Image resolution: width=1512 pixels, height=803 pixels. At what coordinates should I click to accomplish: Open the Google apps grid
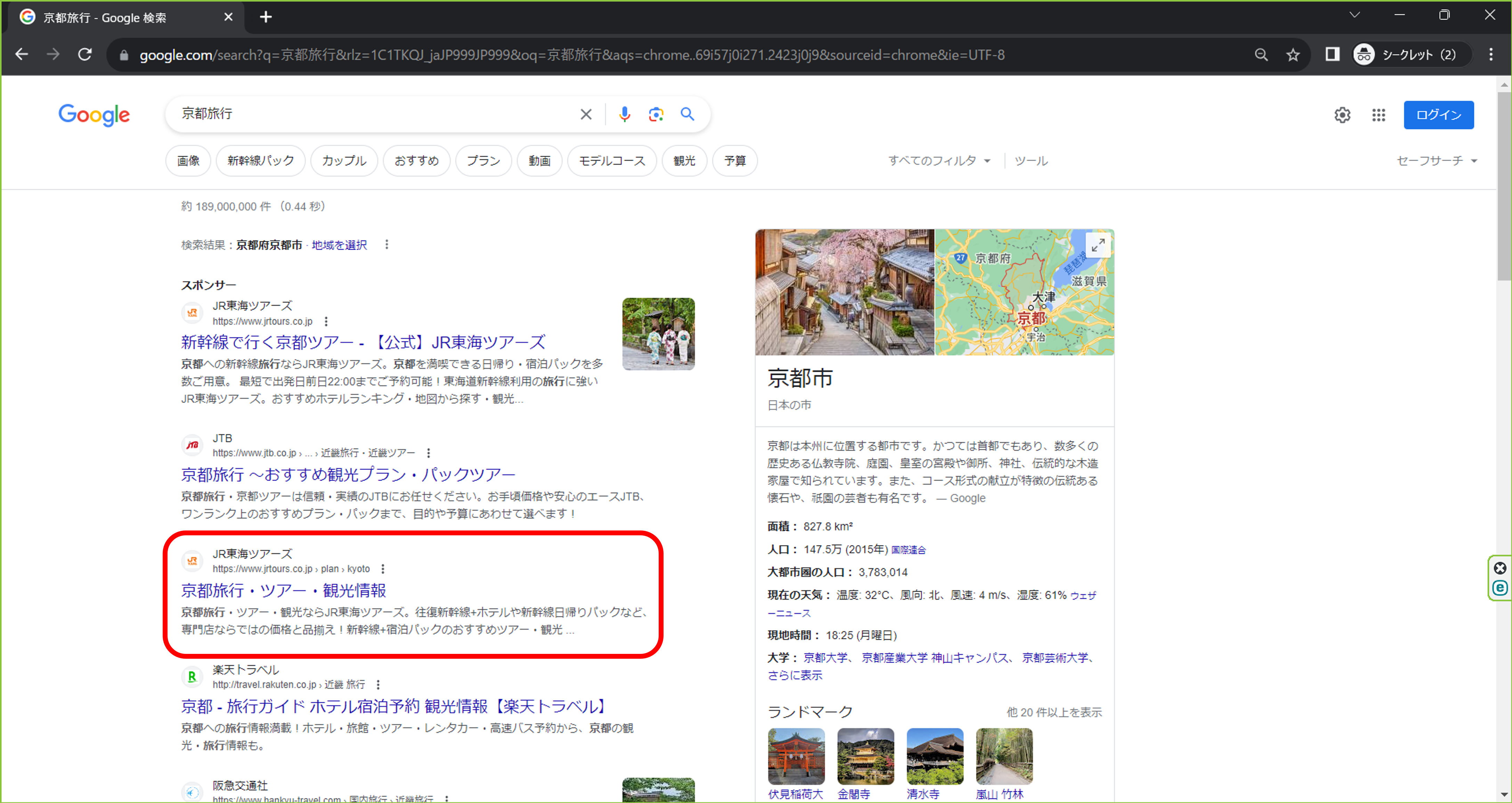click(x=1379, y=114)
